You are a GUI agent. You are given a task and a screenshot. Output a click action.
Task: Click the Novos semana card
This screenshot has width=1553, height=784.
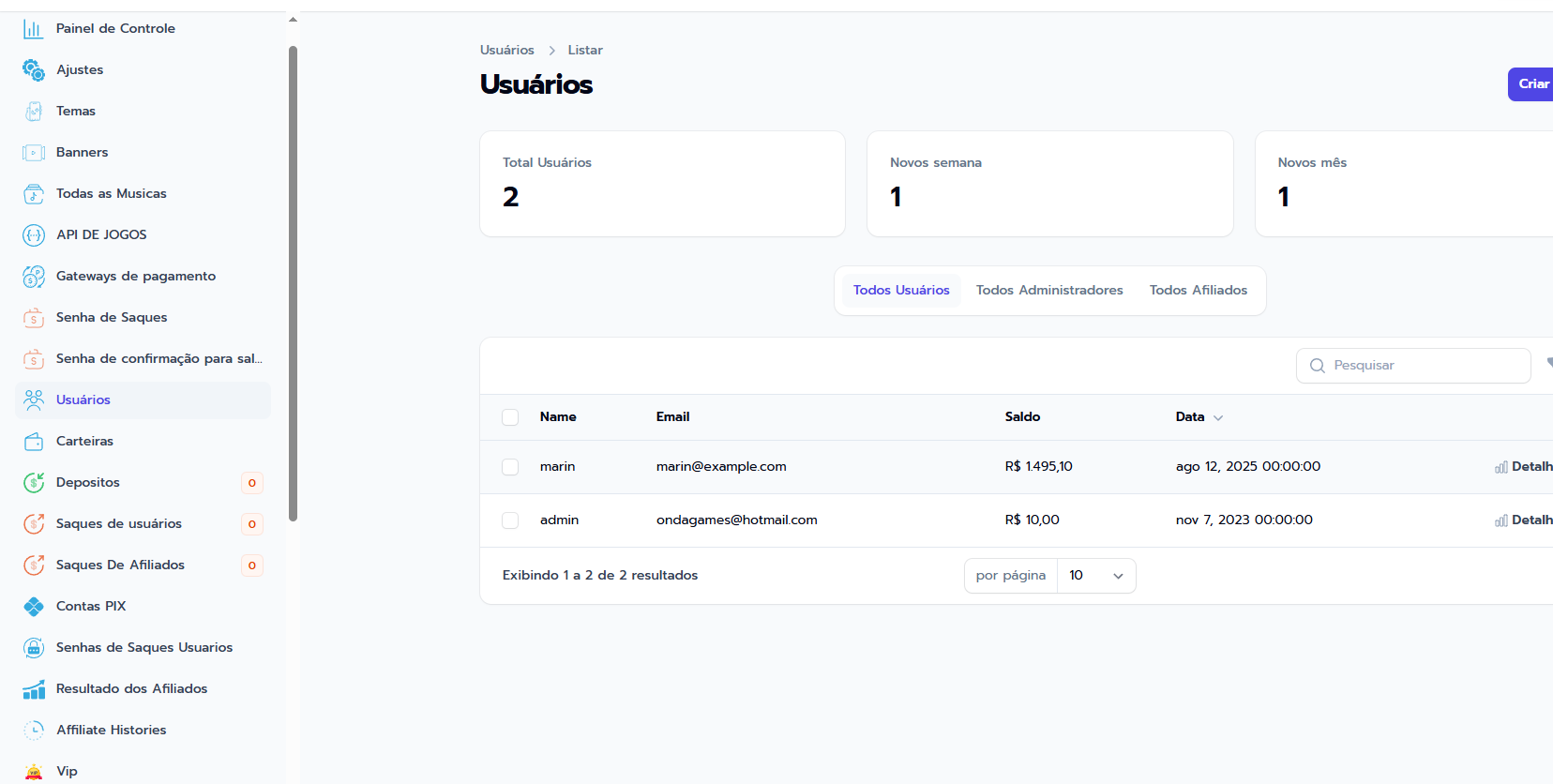(1050, 184)
